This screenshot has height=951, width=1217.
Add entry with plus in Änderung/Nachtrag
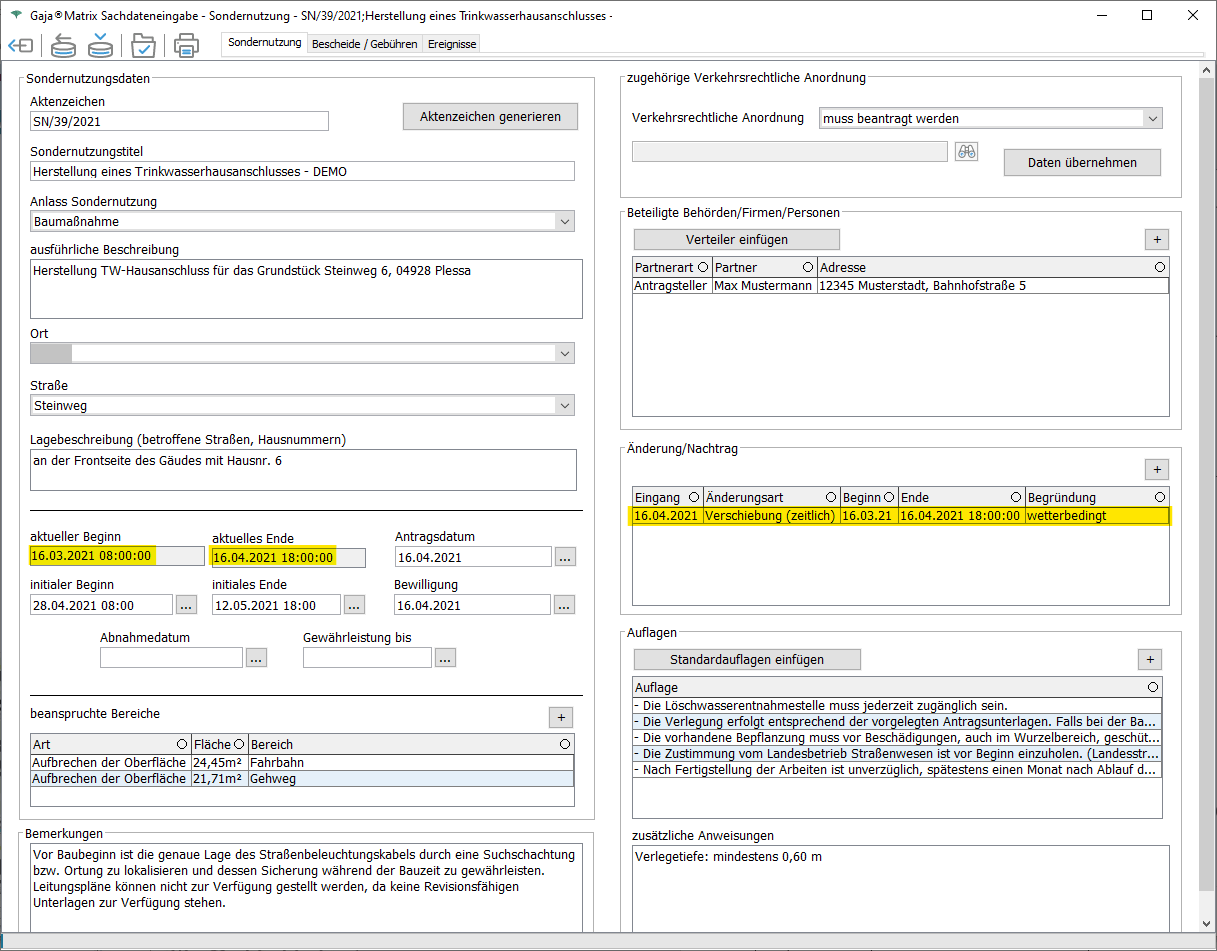click(1156, 469)
